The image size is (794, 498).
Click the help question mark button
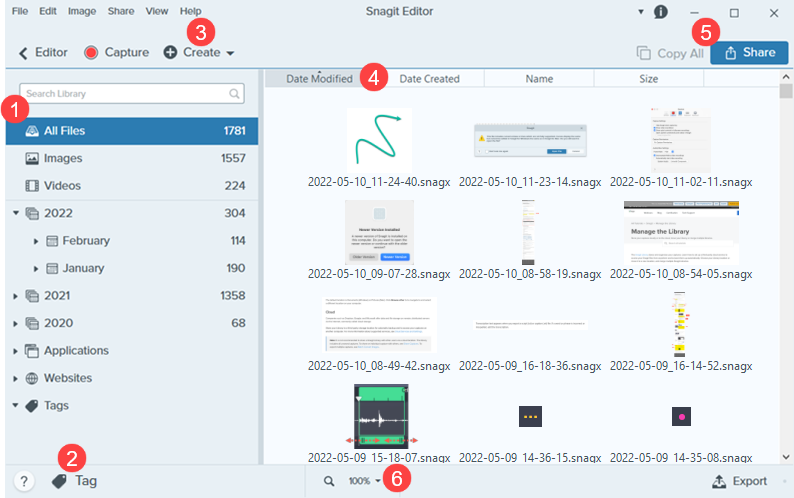click(x=24, y=481)
